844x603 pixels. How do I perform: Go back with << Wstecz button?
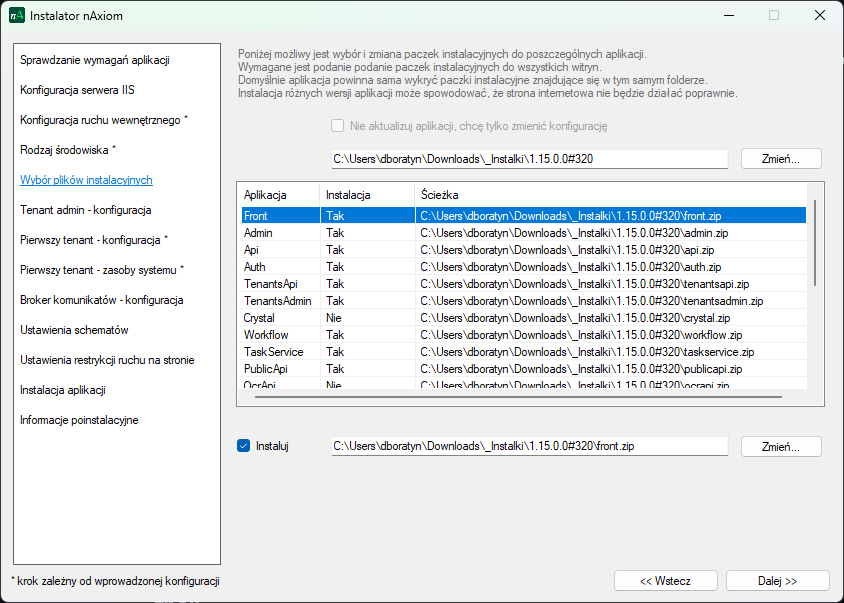(665, 581)
